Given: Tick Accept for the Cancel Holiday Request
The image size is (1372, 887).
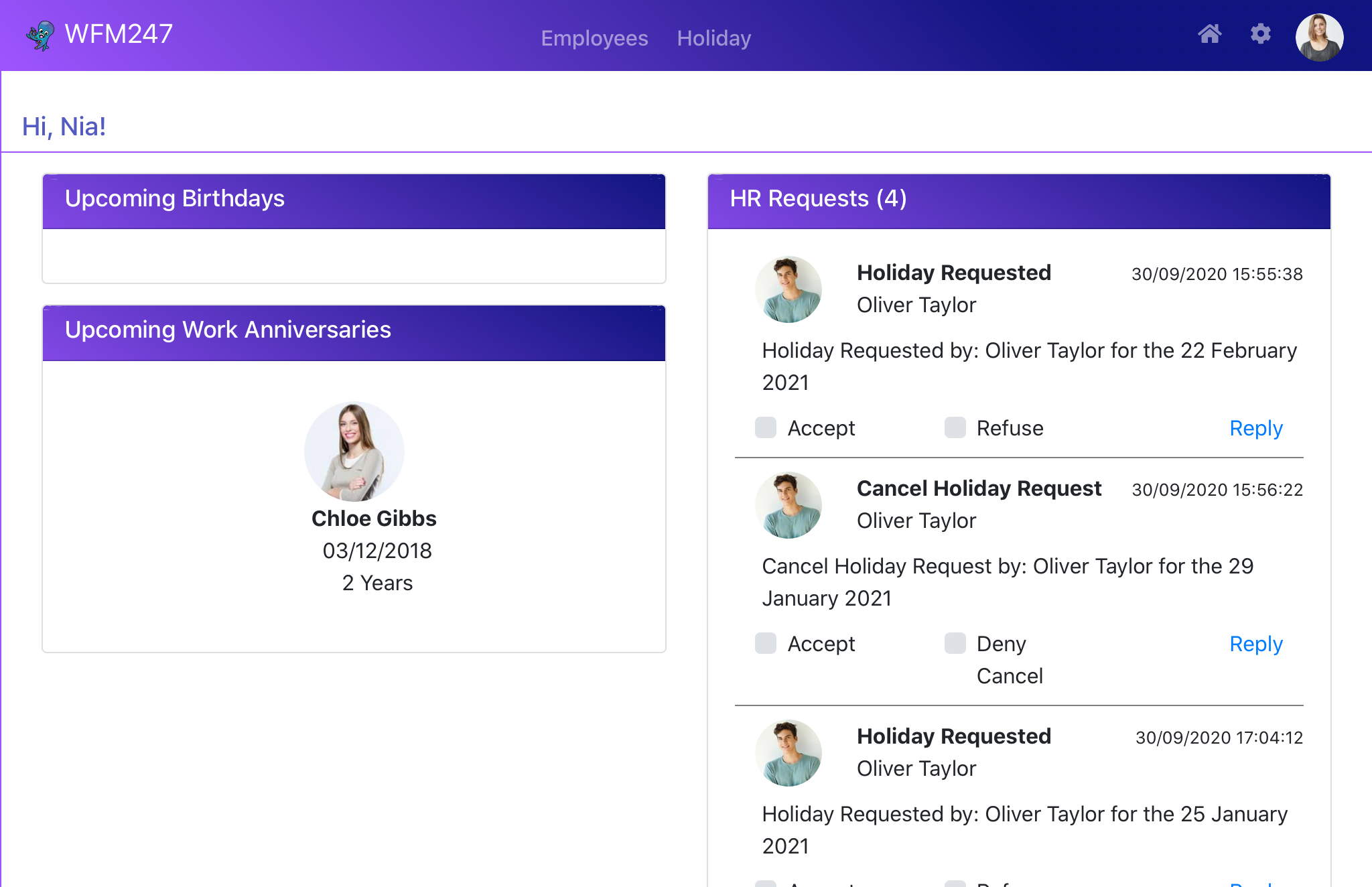Looking at the screenshot, I should pyautogui.click(x=766, y=643).
